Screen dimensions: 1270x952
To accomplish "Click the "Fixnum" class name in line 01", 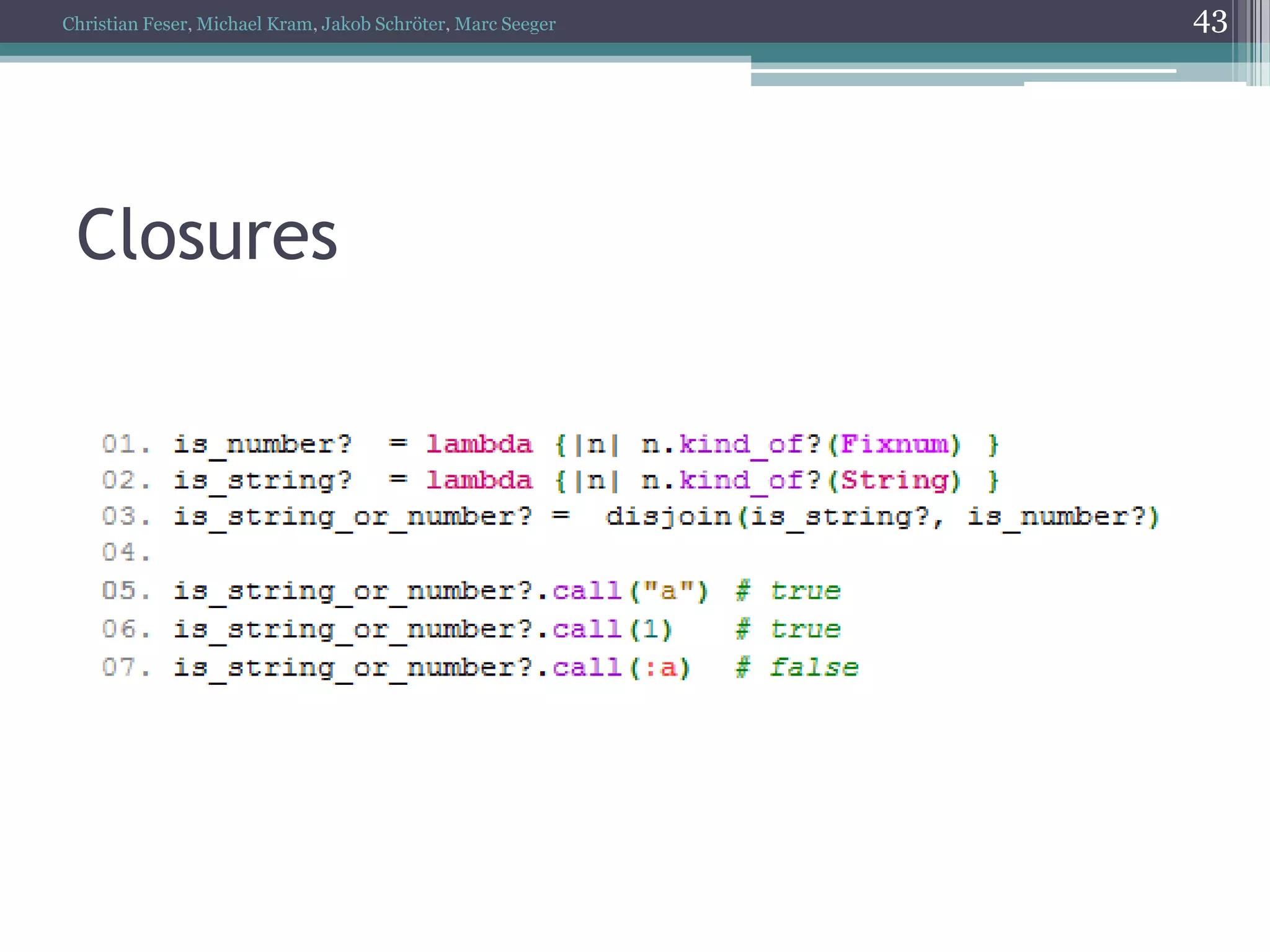I will [895, 444].
